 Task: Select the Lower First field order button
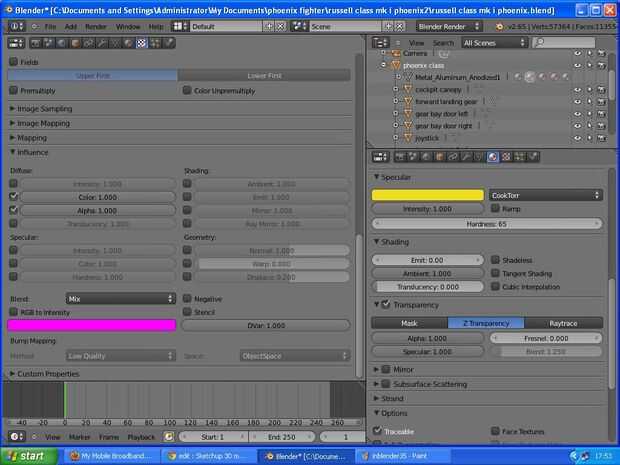coord(264,76)
